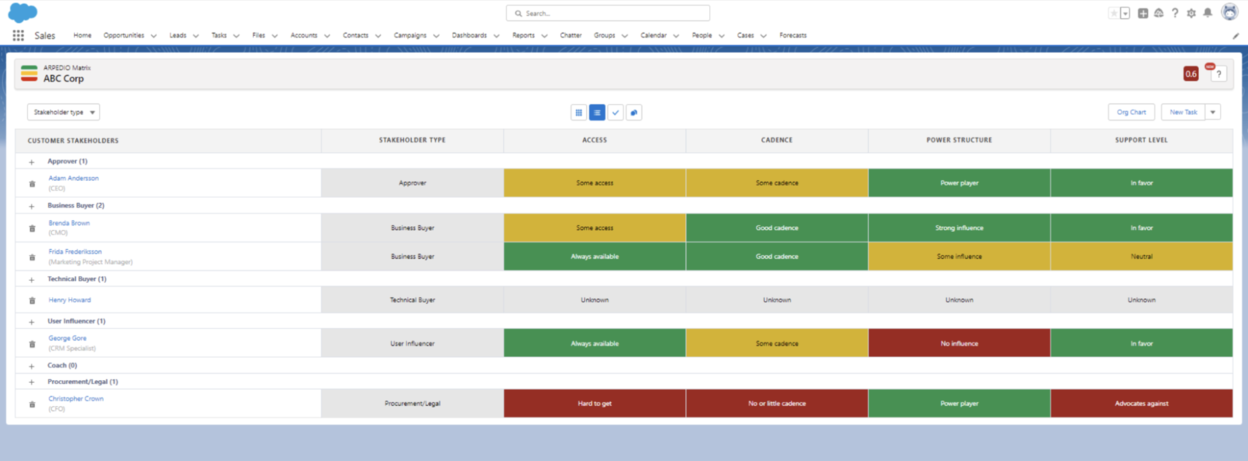Screen dimensions: 1248x461
Task: Delete Brenda Brown row with trash icon
Action: [32, 228]
